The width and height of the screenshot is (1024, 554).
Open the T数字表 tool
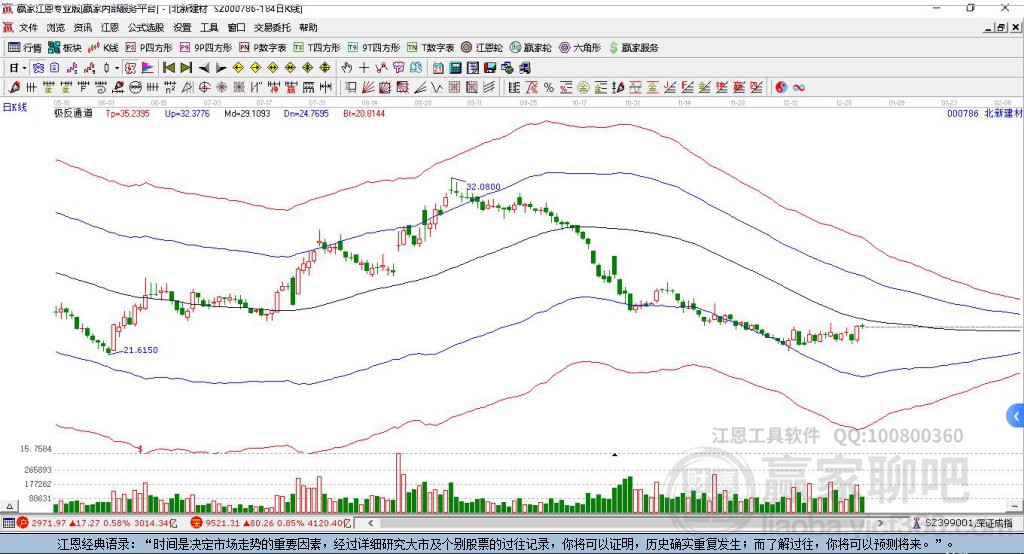pyautogui.click(x=430, y=48)
